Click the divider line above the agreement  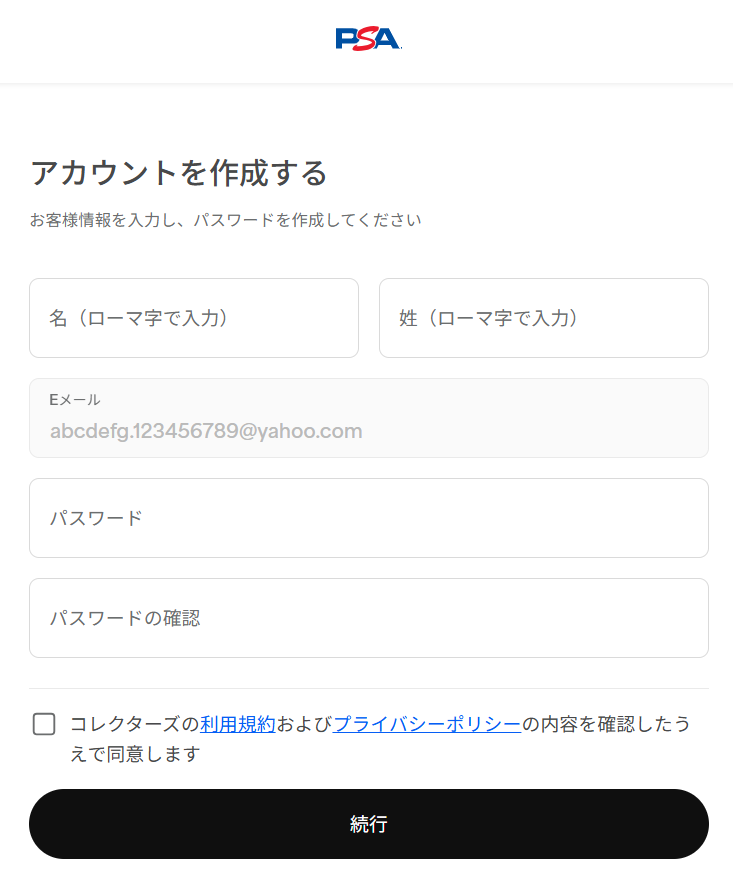pyautogui.click(x=368, y=688)
